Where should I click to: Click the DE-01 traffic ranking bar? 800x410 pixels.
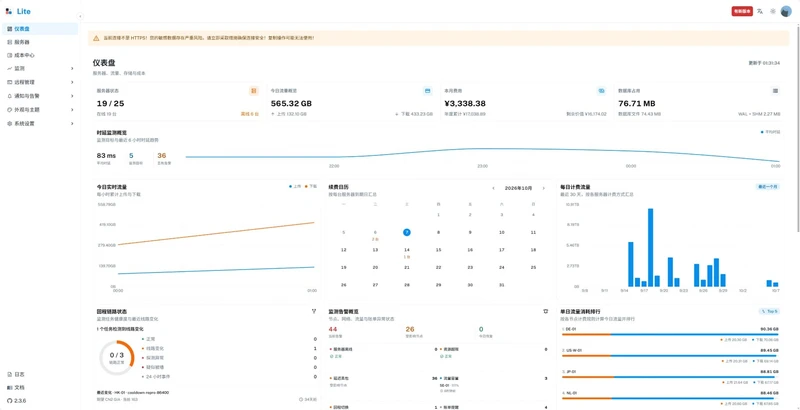click(x=670, y=335)
